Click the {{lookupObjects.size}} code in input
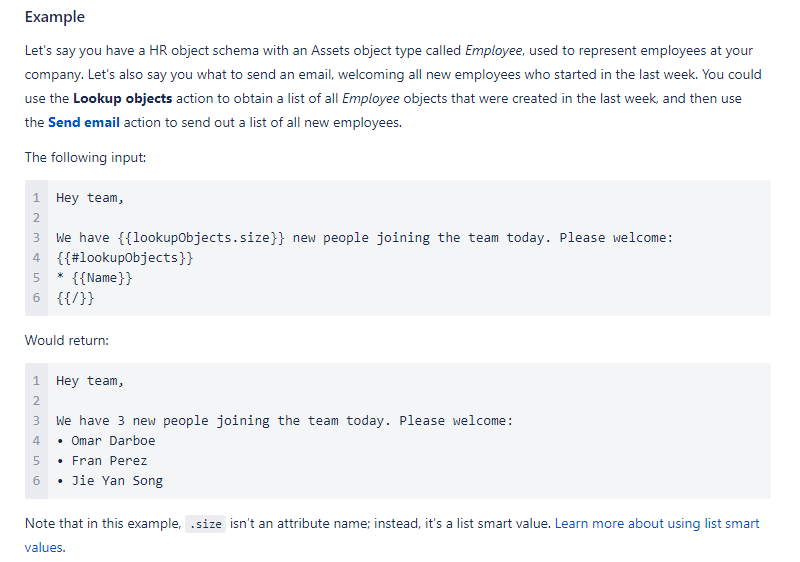Viewport: 800px width, 562px height. (201, 238)
